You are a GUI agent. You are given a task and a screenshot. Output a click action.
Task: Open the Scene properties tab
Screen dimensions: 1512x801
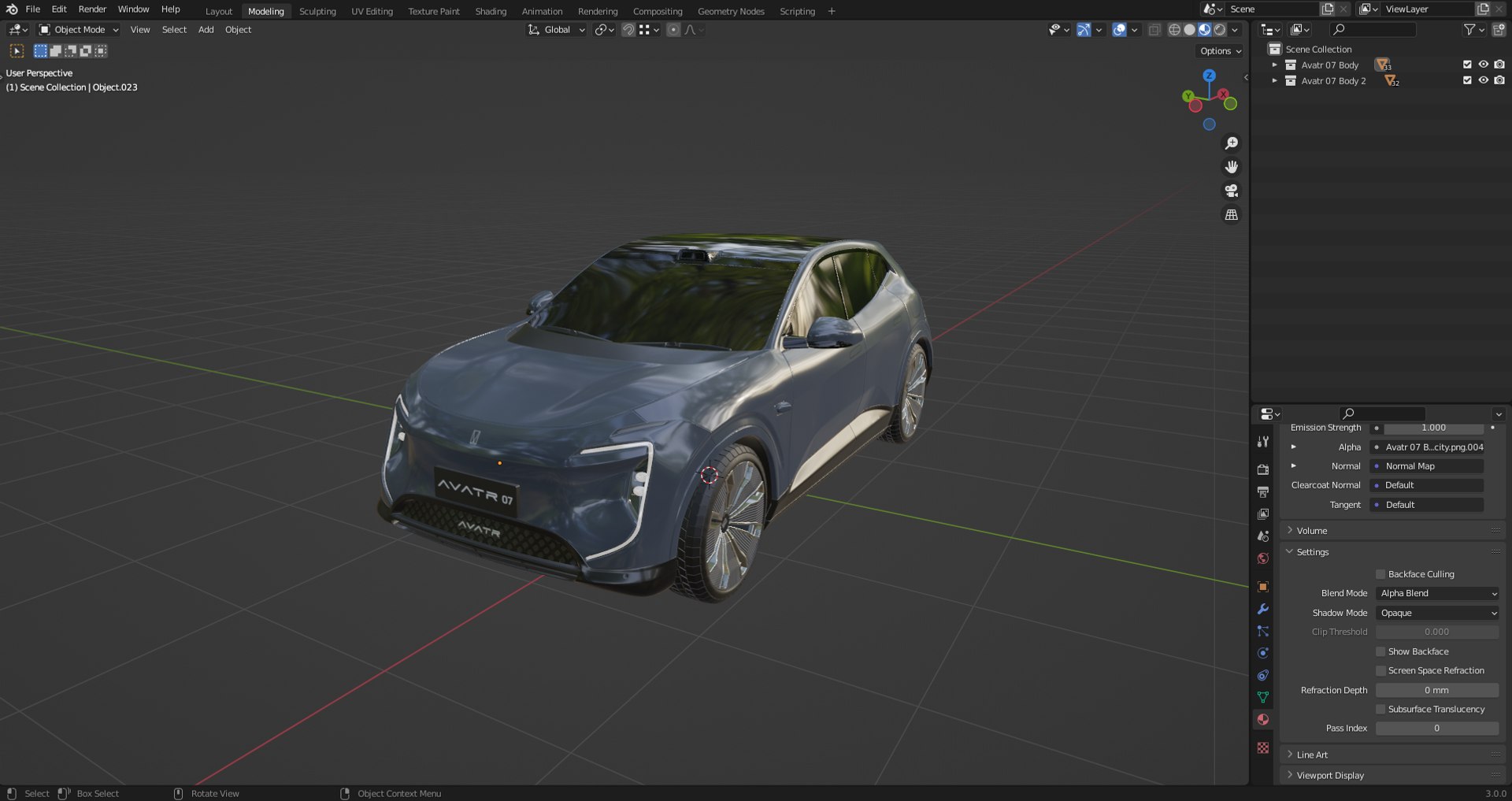tap(1263, 536)
